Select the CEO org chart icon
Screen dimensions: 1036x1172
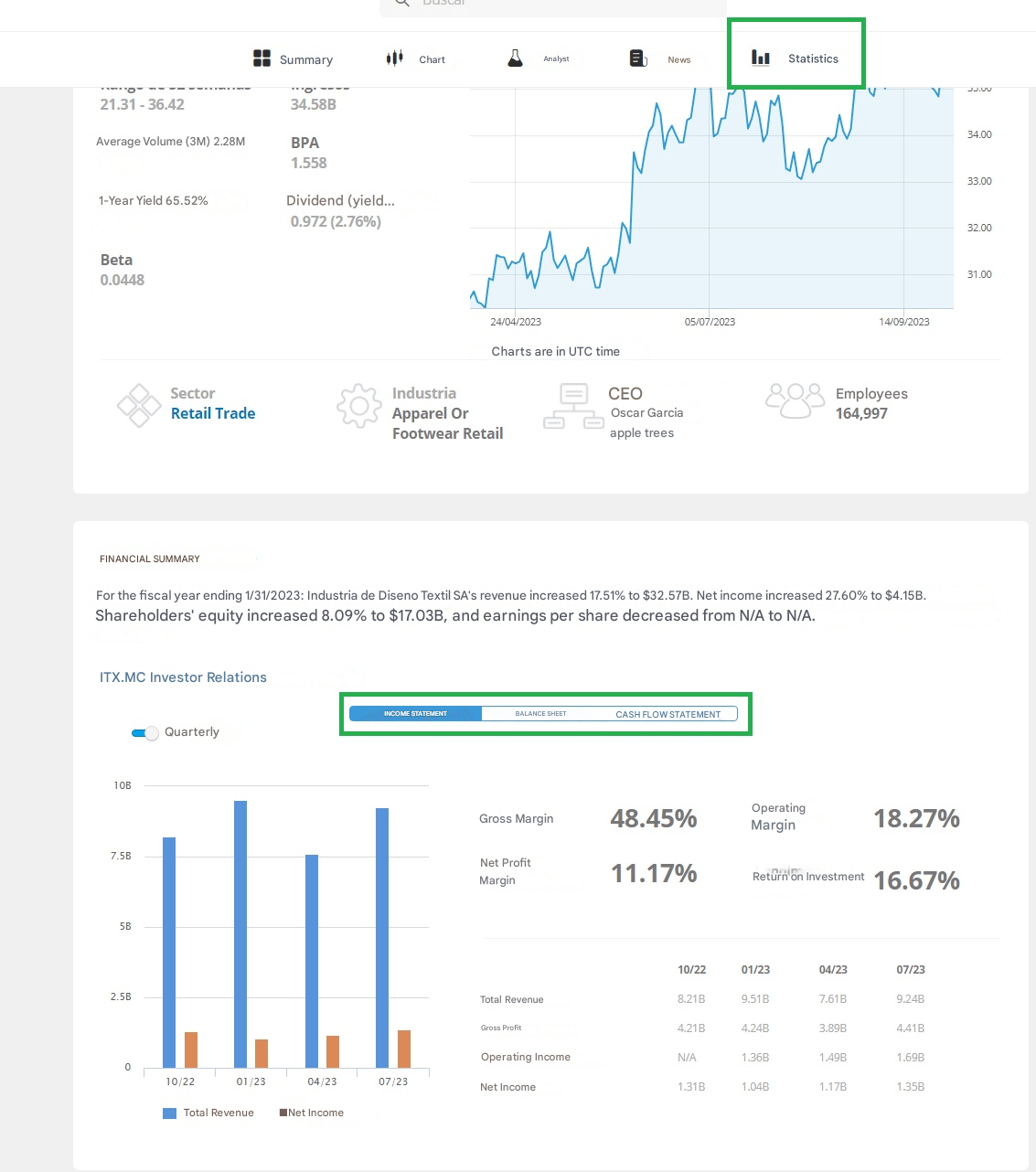point(572,405)
